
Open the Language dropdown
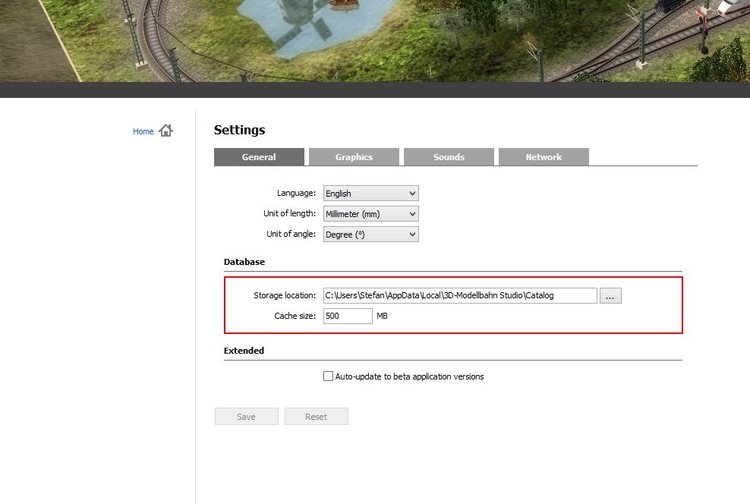tap(371, 193)
